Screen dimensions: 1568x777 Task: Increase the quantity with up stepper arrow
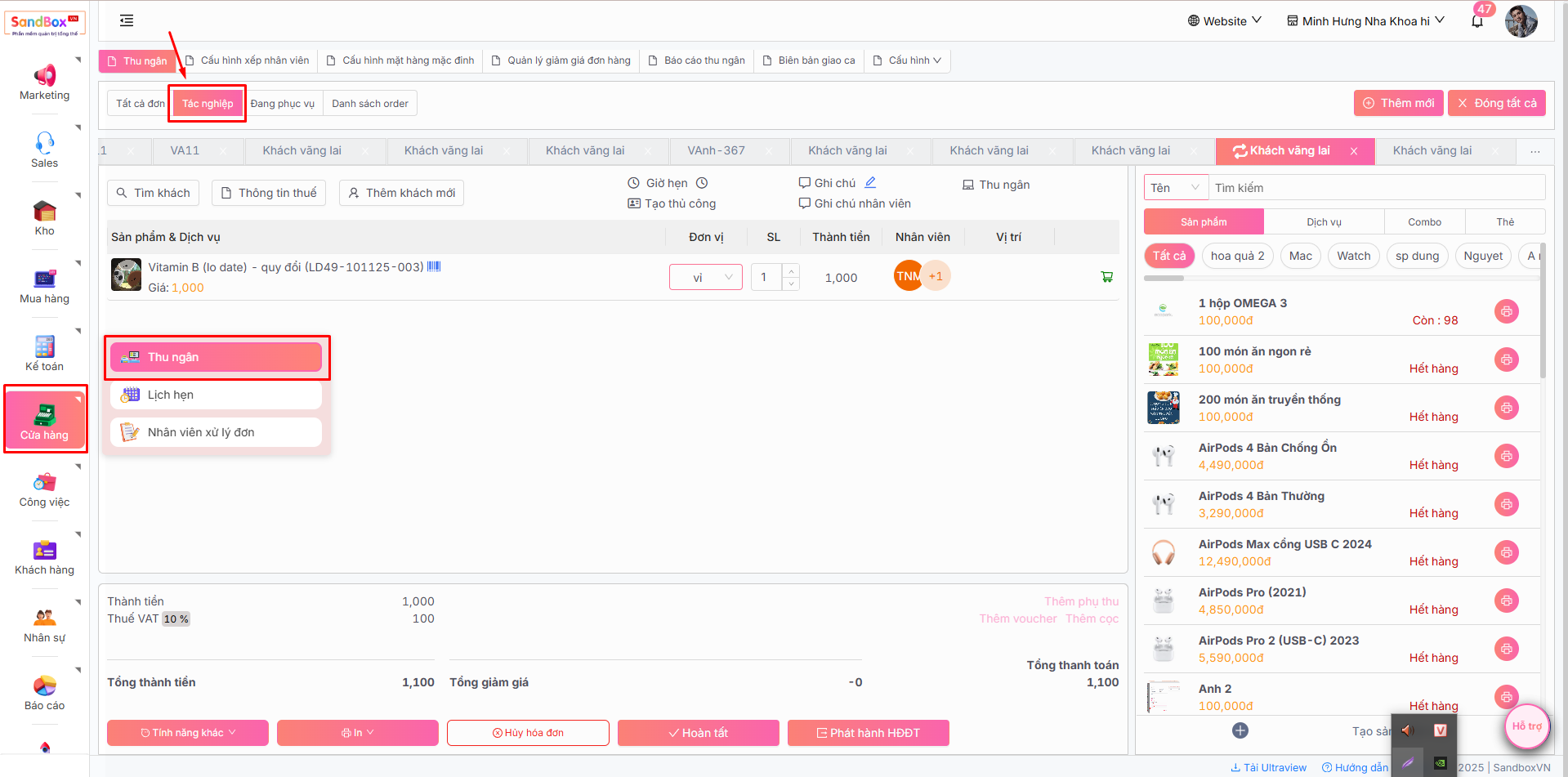tap(791, 270)
